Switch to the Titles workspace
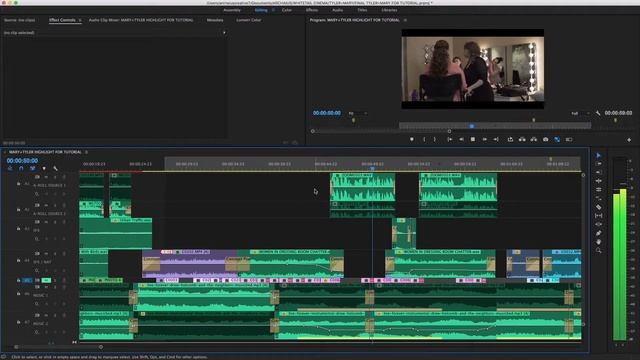This screenshot has height=360, width=640. click(362, 10)
